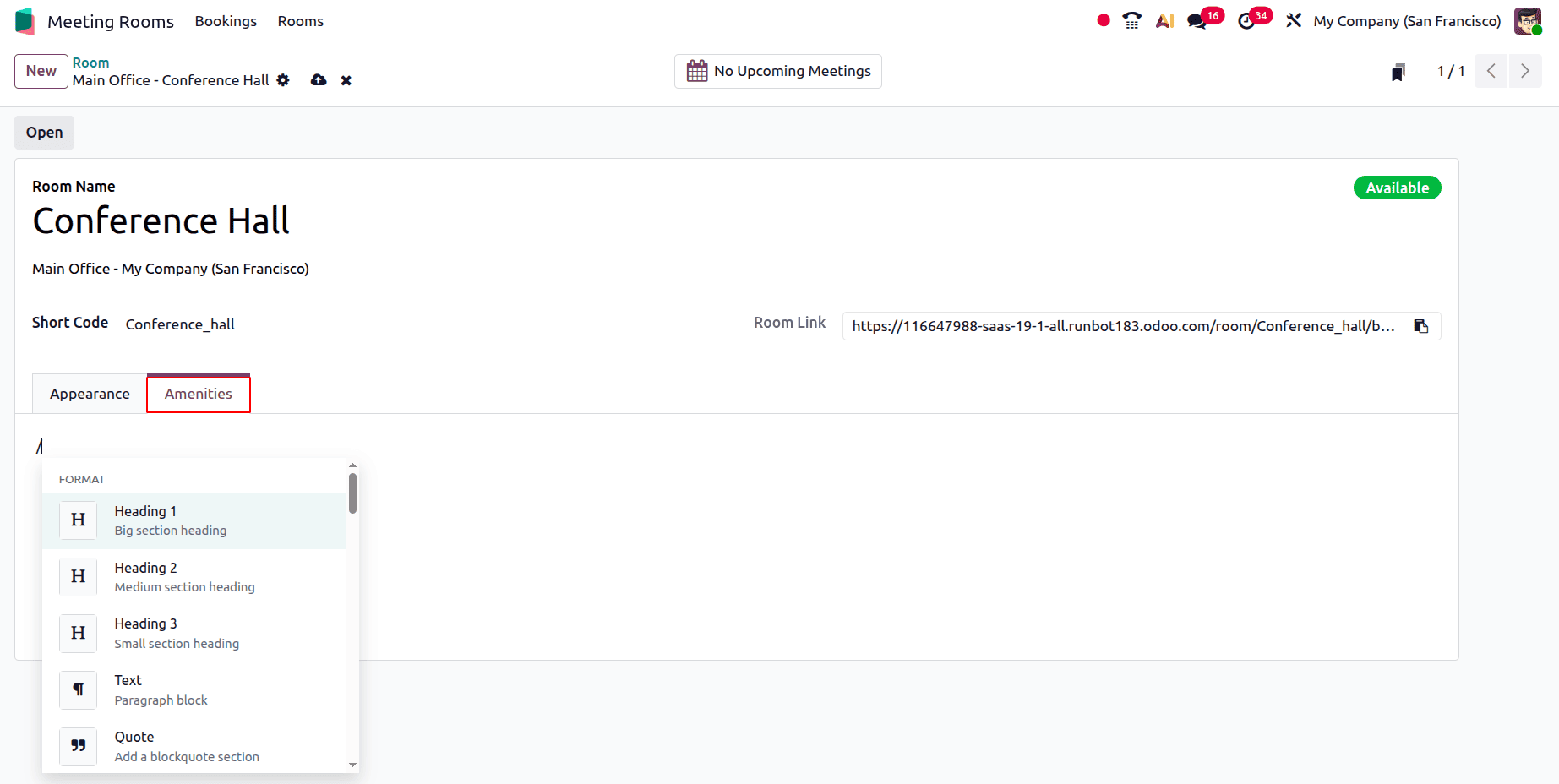Click the red recording indicator icon
1559x784 pixels.
(x=1104, y=20)
